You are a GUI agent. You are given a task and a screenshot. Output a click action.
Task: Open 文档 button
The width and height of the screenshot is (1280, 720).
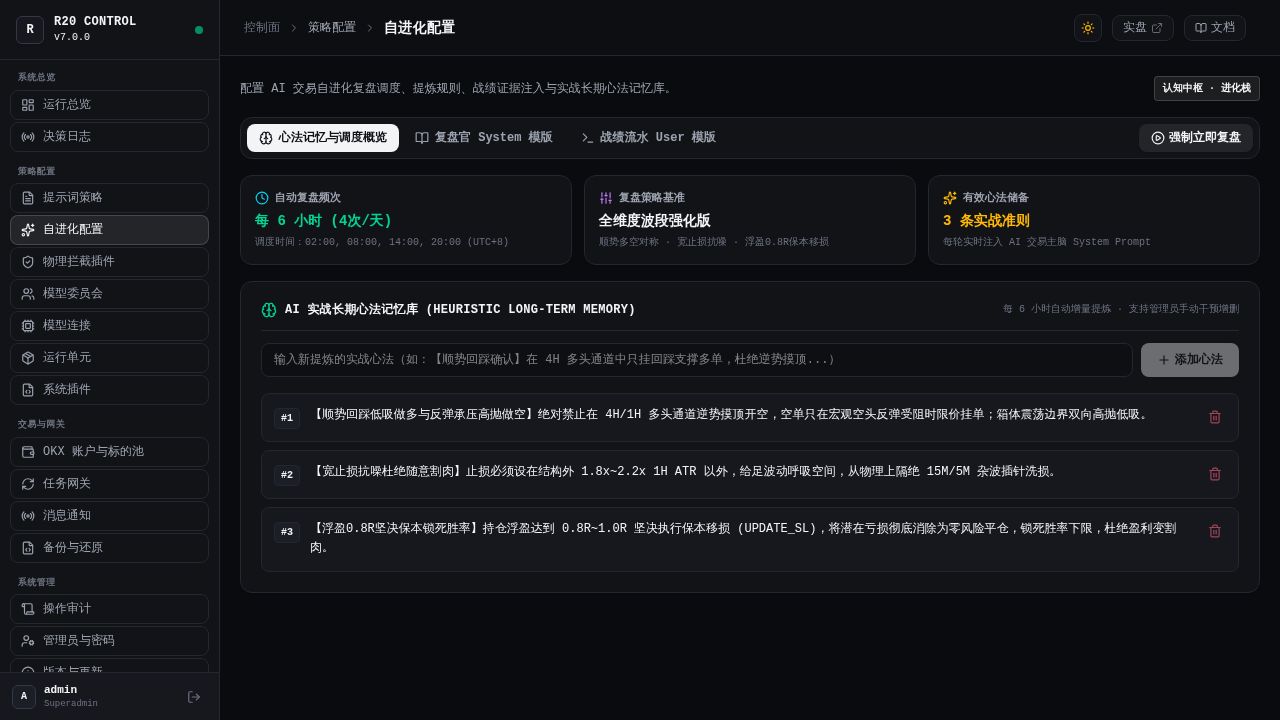[x=1215, y=28]
